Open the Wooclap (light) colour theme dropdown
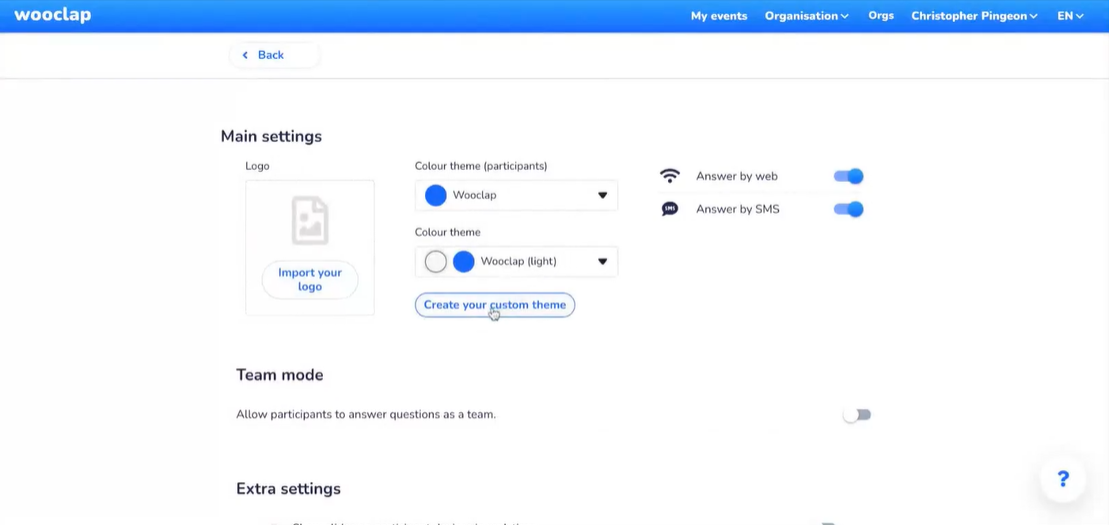 click(516, 262)
